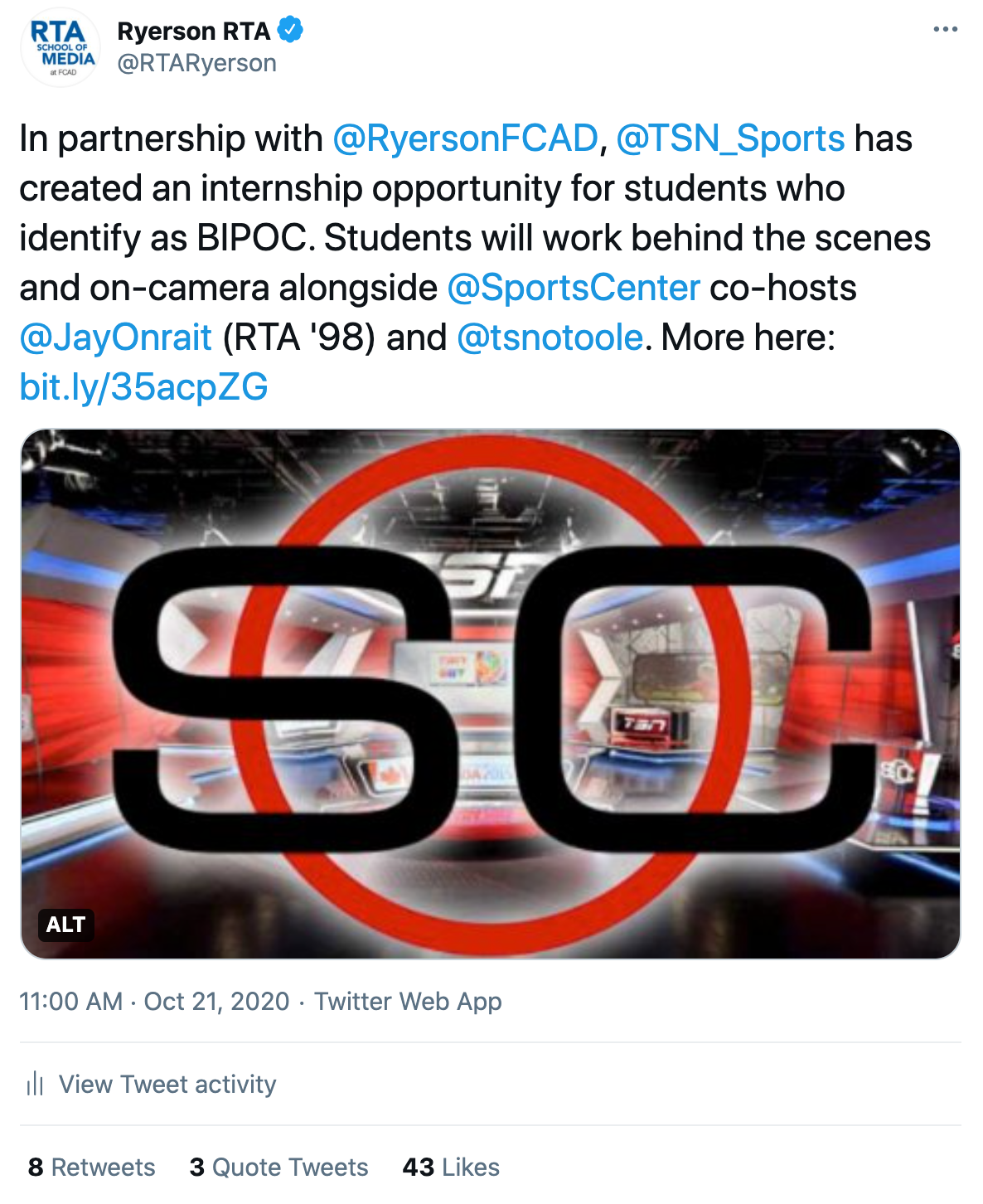Show the 3 Quote Tweets list
The image size is (983, 1204).
click(x=278, y=1167)
